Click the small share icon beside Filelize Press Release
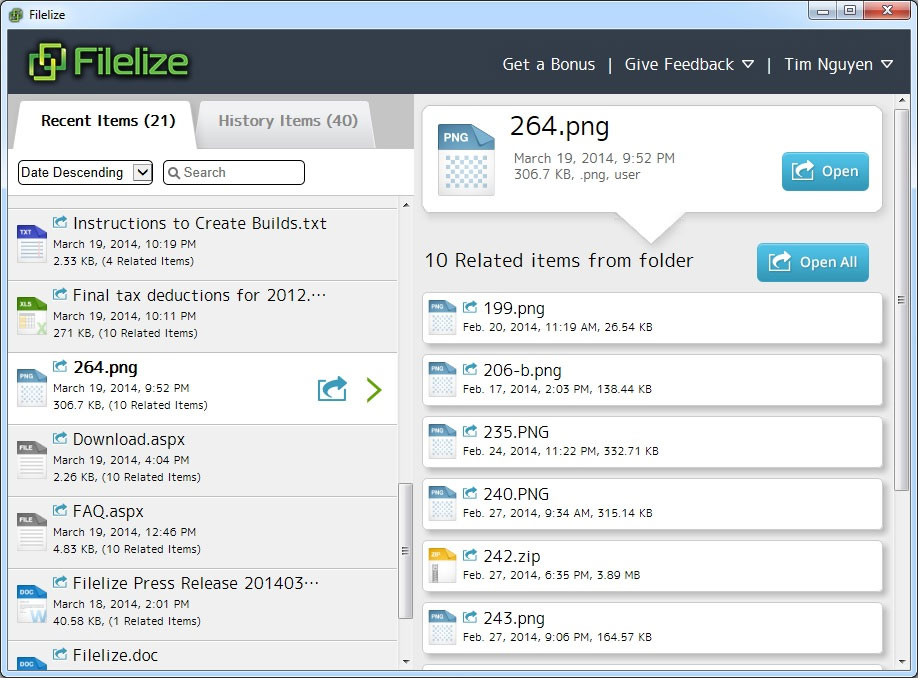Screen dimensions: 920x680 (x=60, y=583)
